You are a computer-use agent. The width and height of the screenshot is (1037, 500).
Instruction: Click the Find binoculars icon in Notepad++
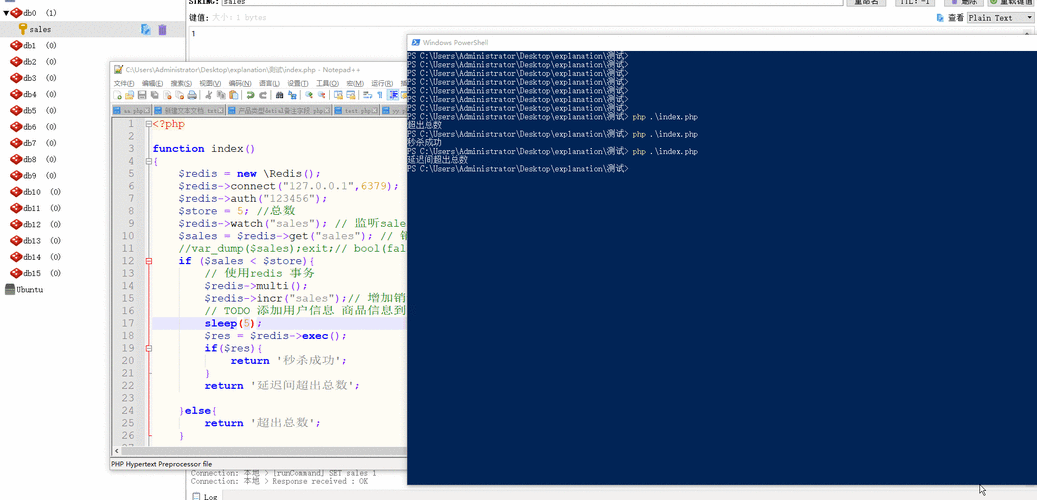(x=279, y=95)
